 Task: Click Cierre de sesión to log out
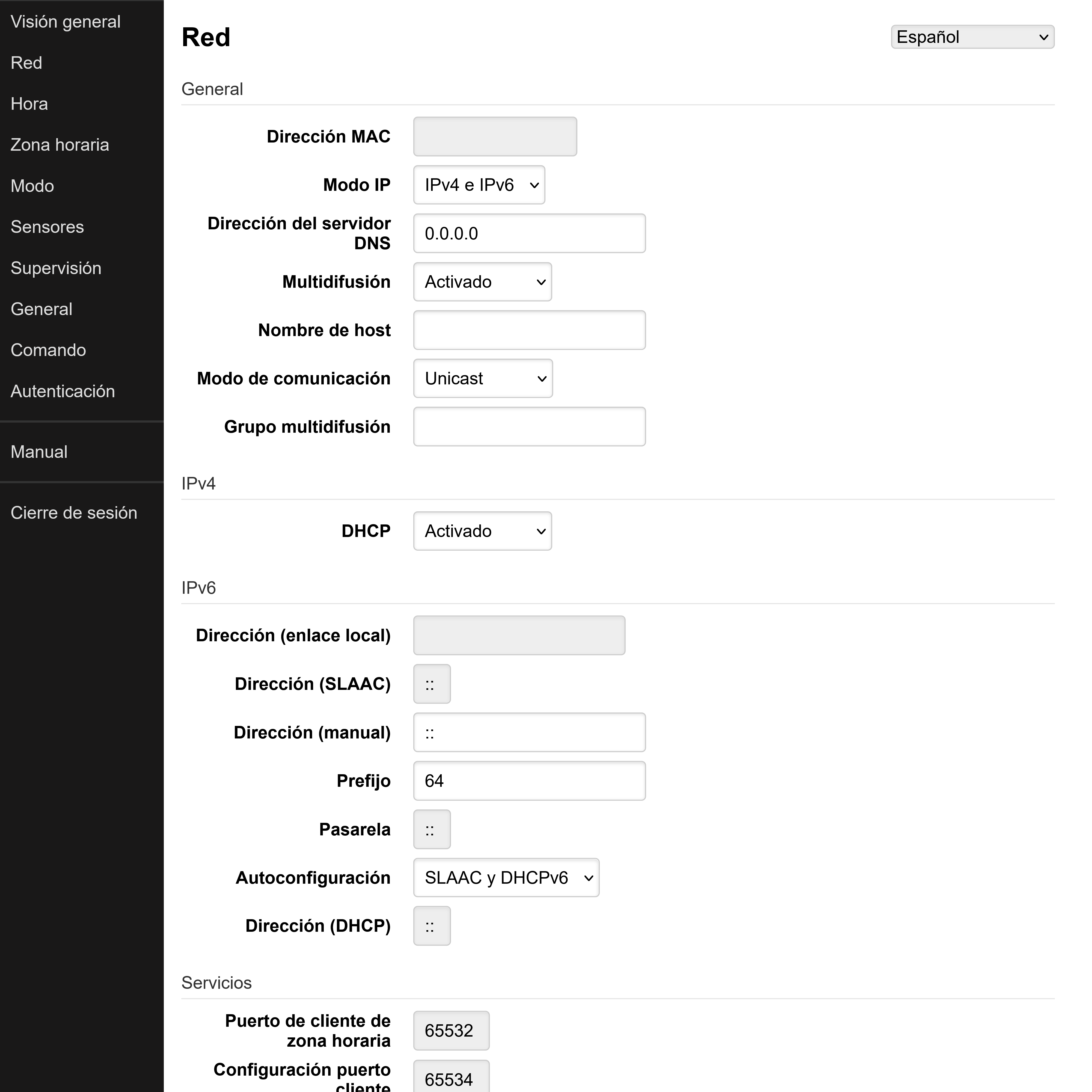74,512
